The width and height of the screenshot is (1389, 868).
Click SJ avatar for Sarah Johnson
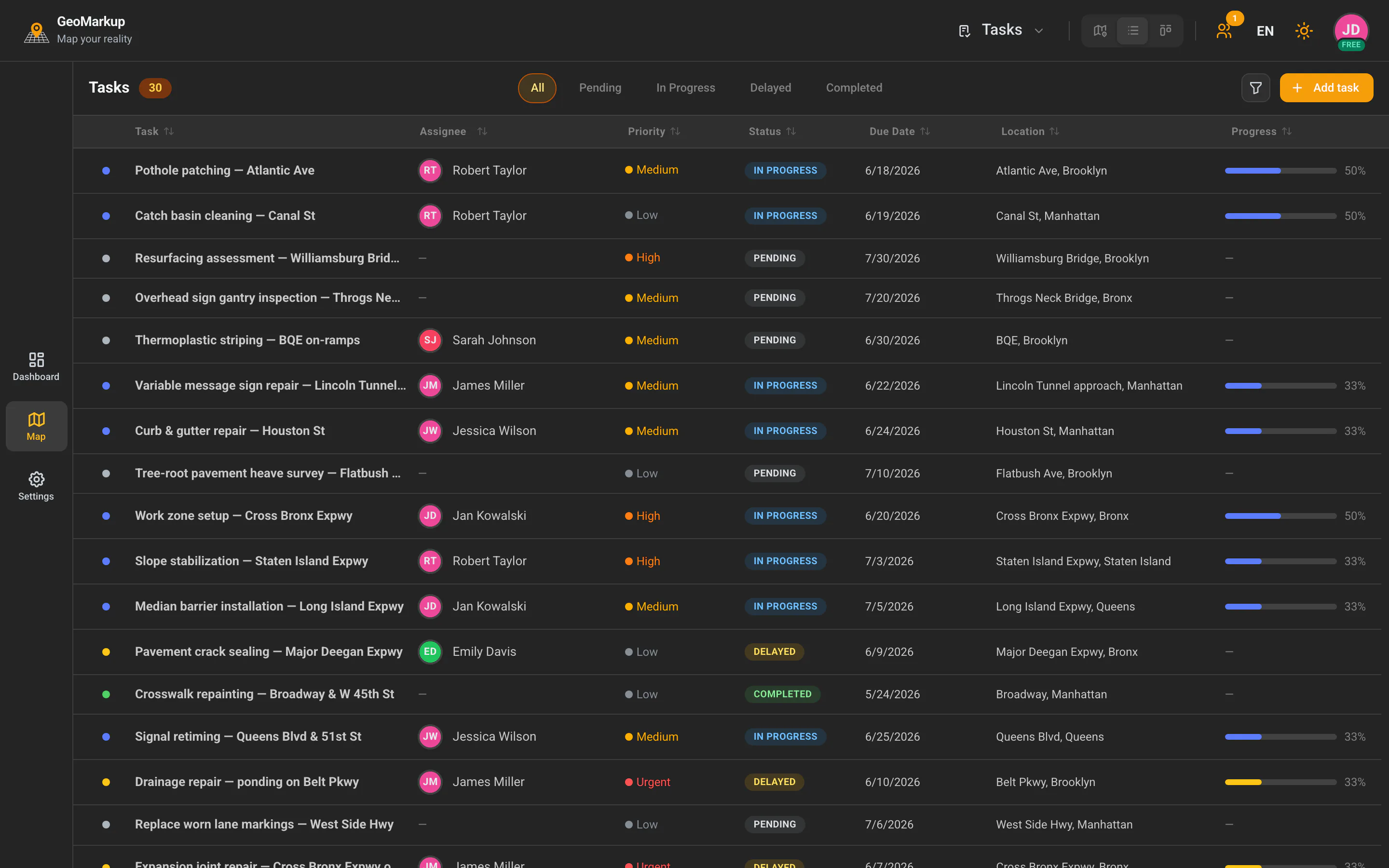click(430, 340)
